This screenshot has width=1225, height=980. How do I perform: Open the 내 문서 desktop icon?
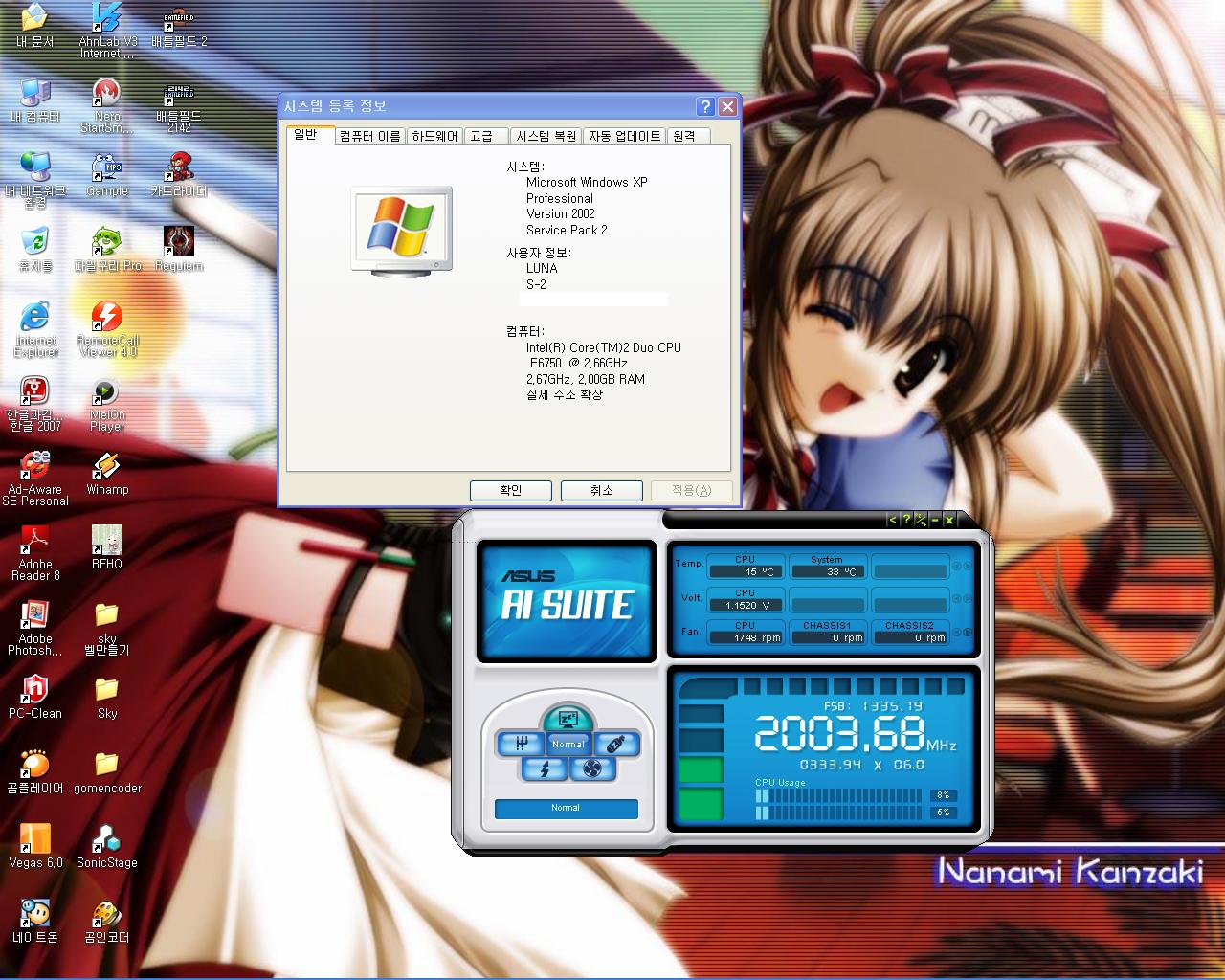[x=35, y=26]
